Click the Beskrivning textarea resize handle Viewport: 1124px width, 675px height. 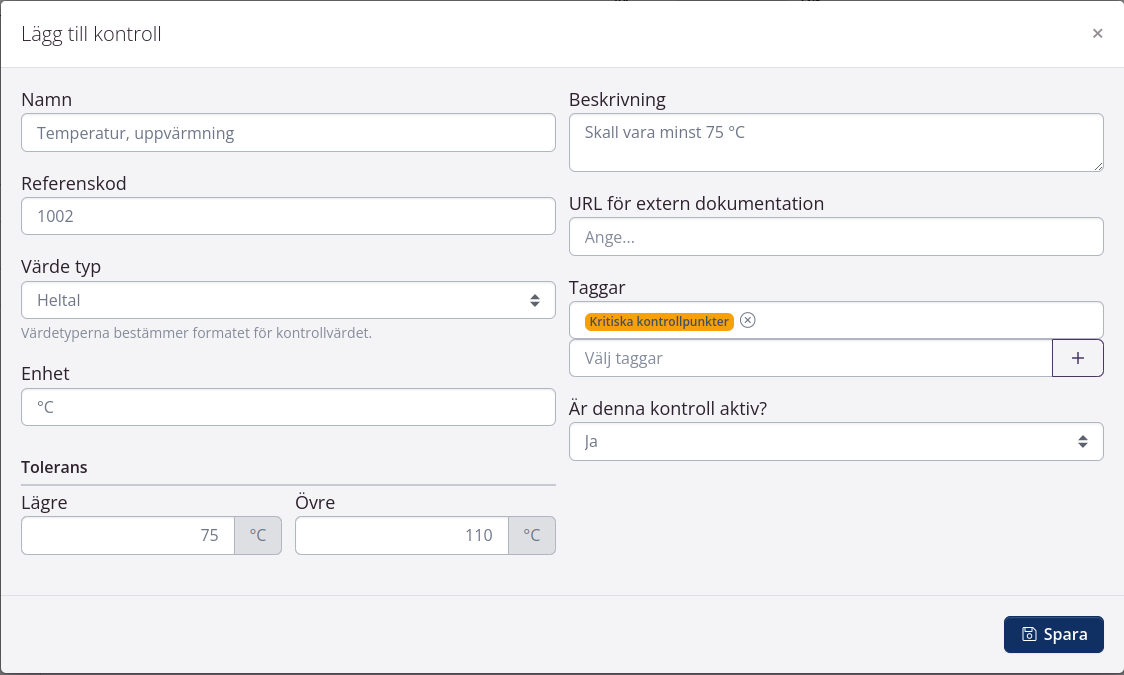pos(1097,165)
